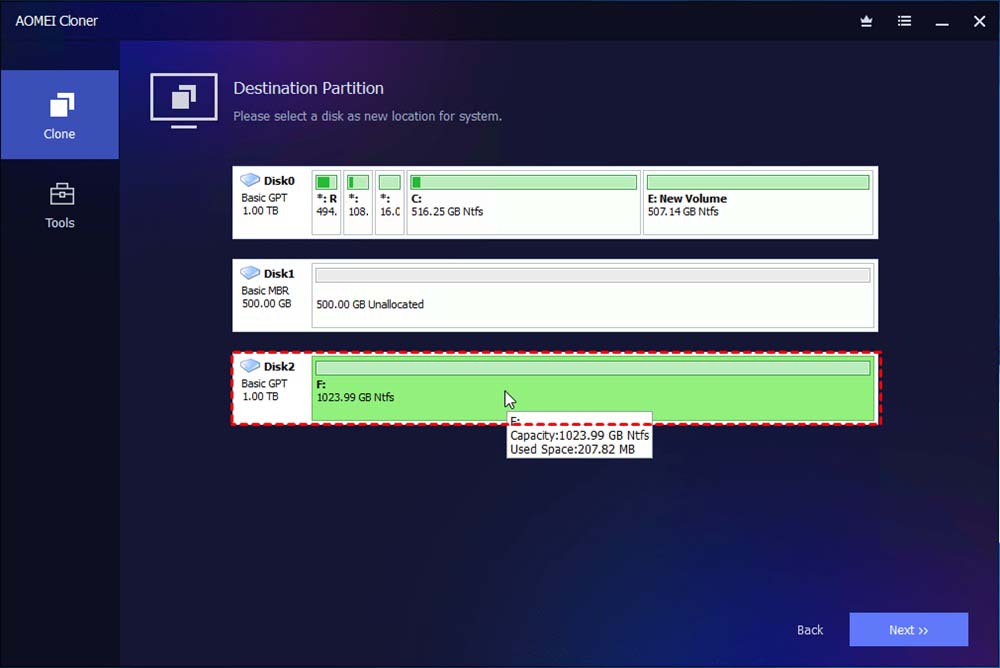The width and height of the screenshot is (1000, 668).
Task: Click the AOMEI Cloner title text
Action: (x=57, y=21)
